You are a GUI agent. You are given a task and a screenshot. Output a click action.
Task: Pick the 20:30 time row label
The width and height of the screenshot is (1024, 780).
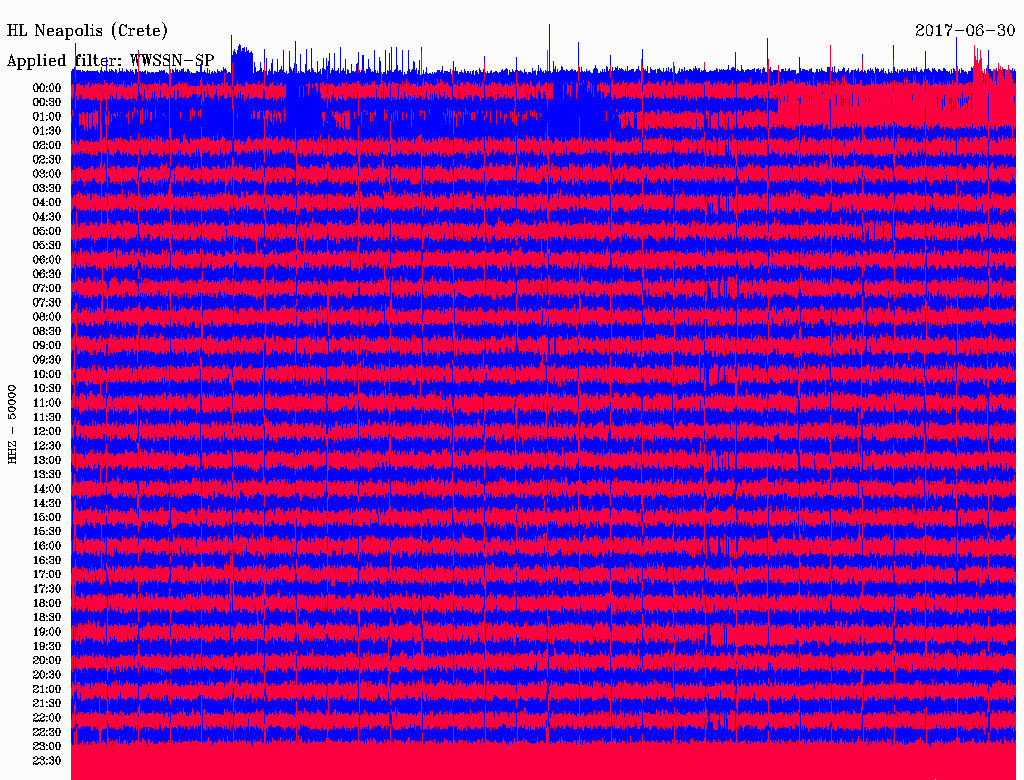point(47,675)
